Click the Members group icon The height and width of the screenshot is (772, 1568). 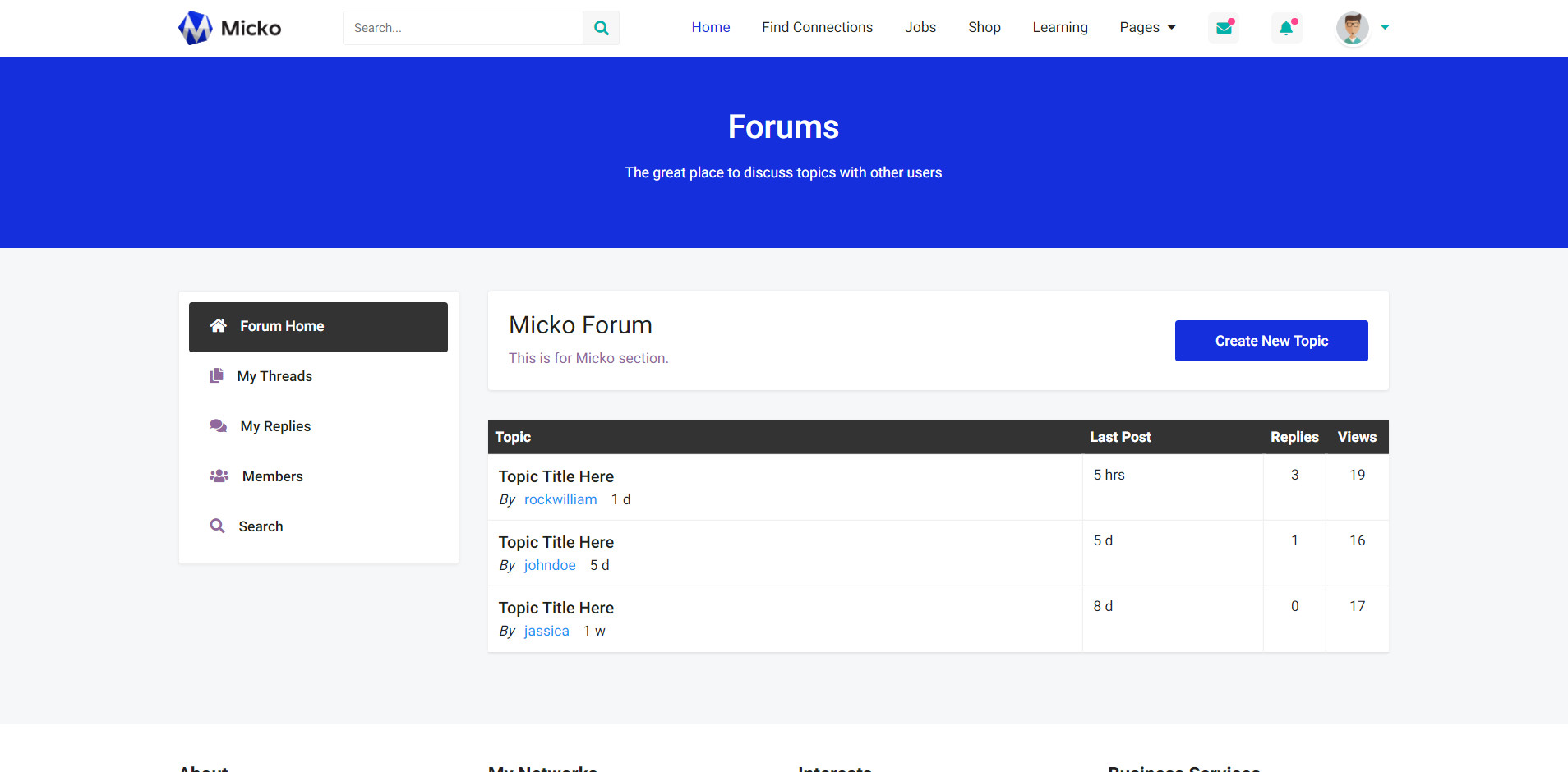tap(219, 476)
